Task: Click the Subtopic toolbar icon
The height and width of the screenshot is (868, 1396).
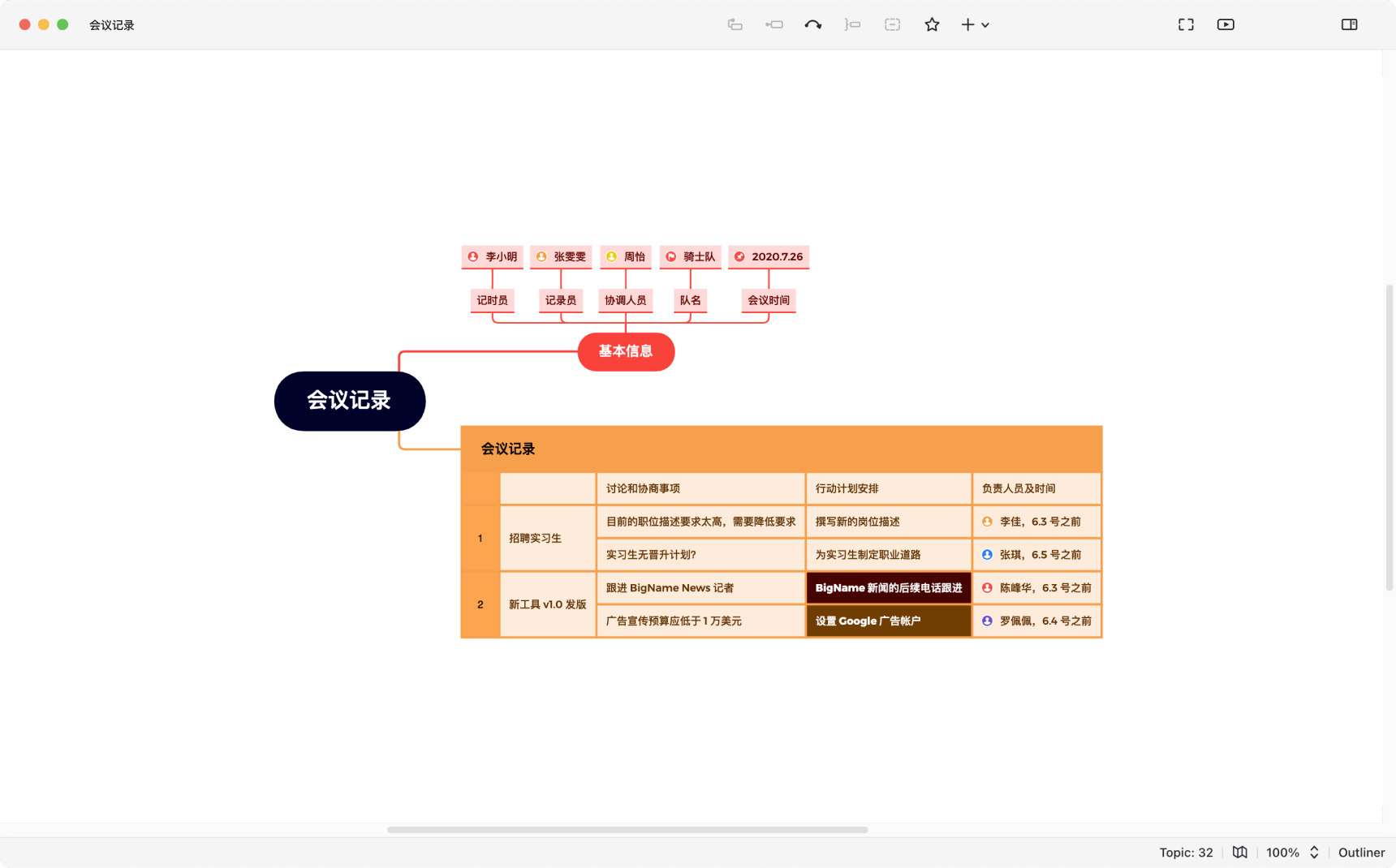Action: click(x=774, y=25)
